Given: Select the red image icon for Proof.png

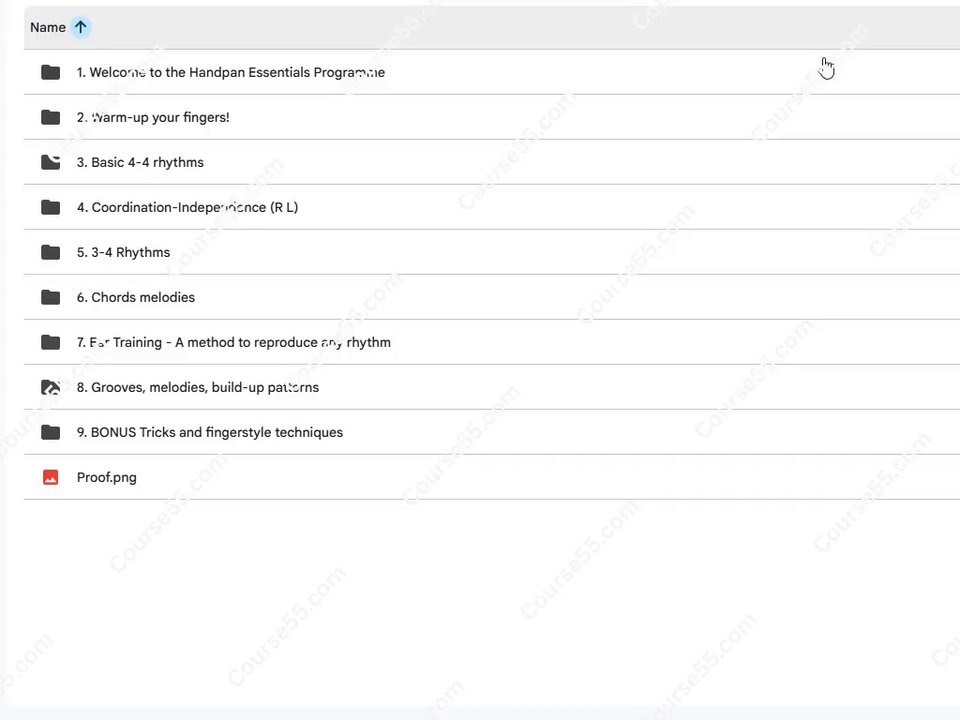Looking at the screenshot, I should [x=51, y=477].
